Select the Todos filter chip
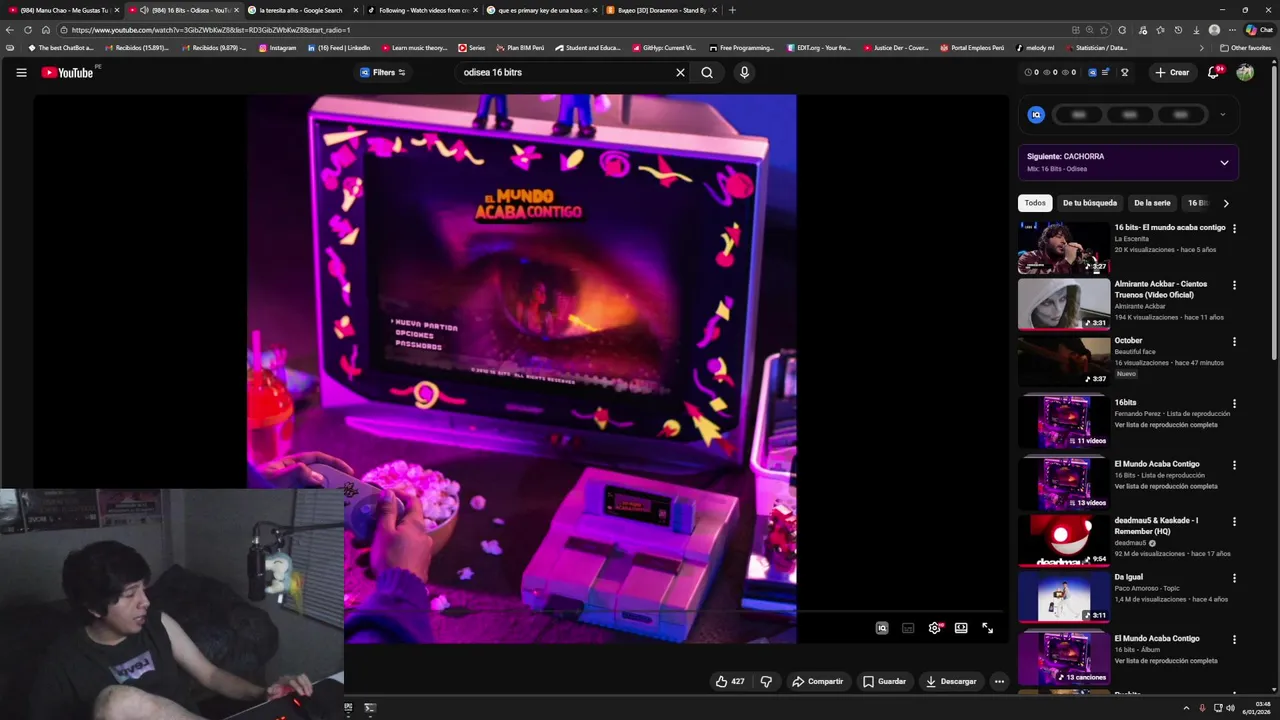This screenshot has width=1280, height=720. (x=1035, y=203)
